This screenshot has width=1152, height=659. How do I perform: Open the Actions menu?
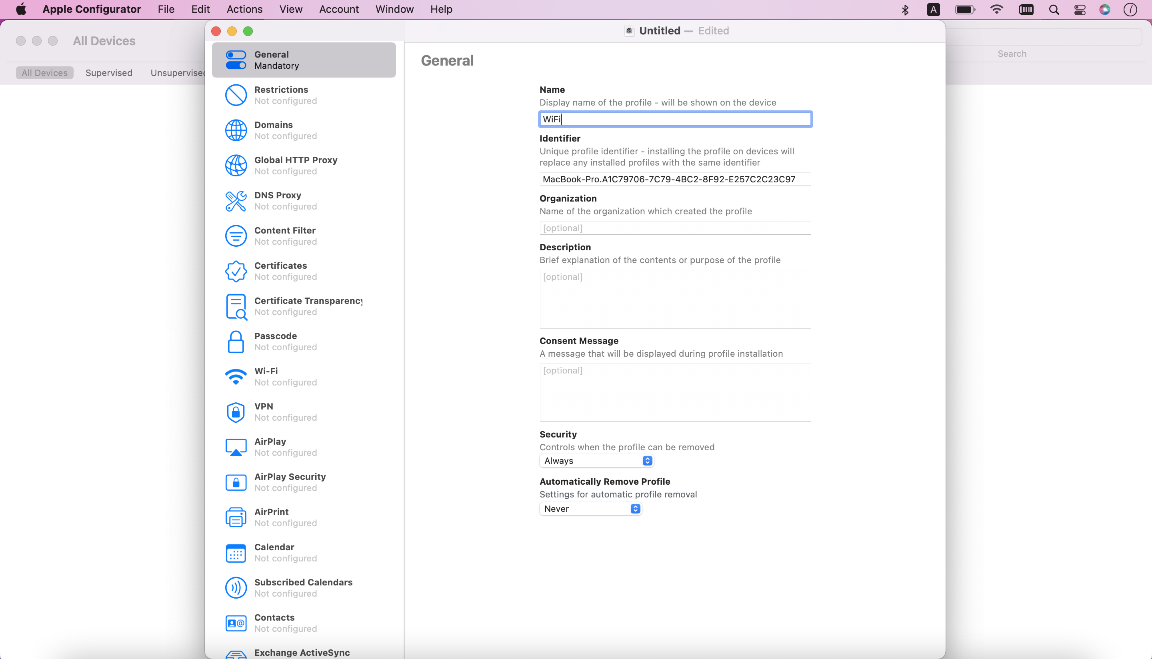(244, 9)
